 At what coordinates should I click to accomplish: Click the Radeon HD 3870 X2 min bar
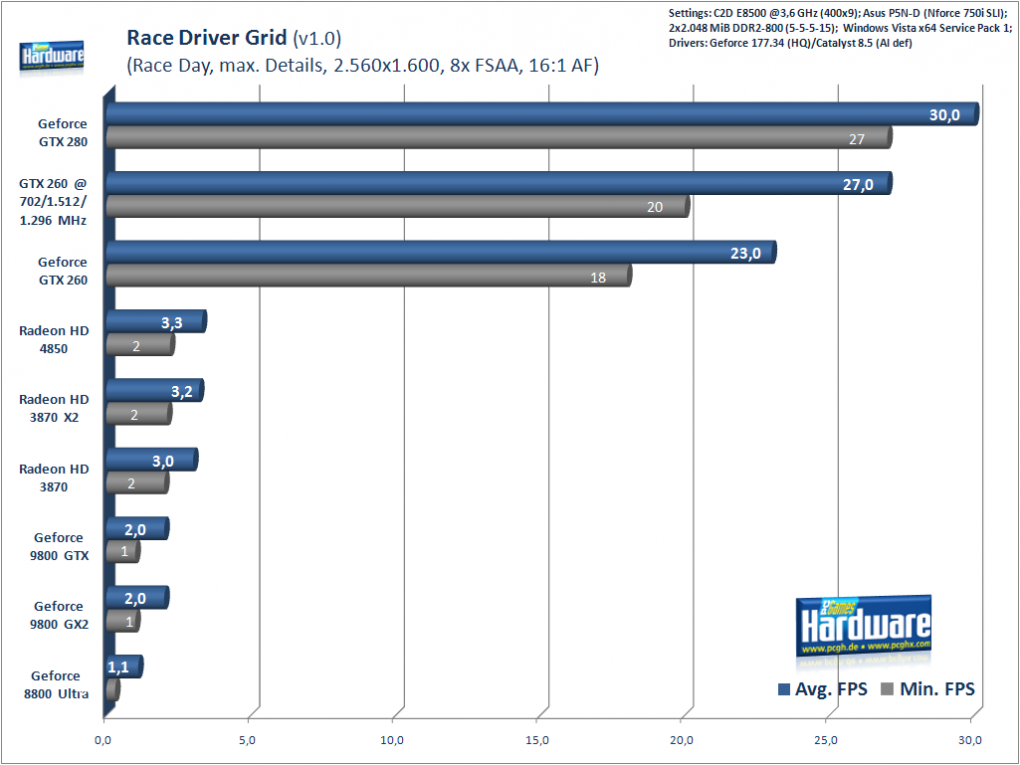pos(139,414)
